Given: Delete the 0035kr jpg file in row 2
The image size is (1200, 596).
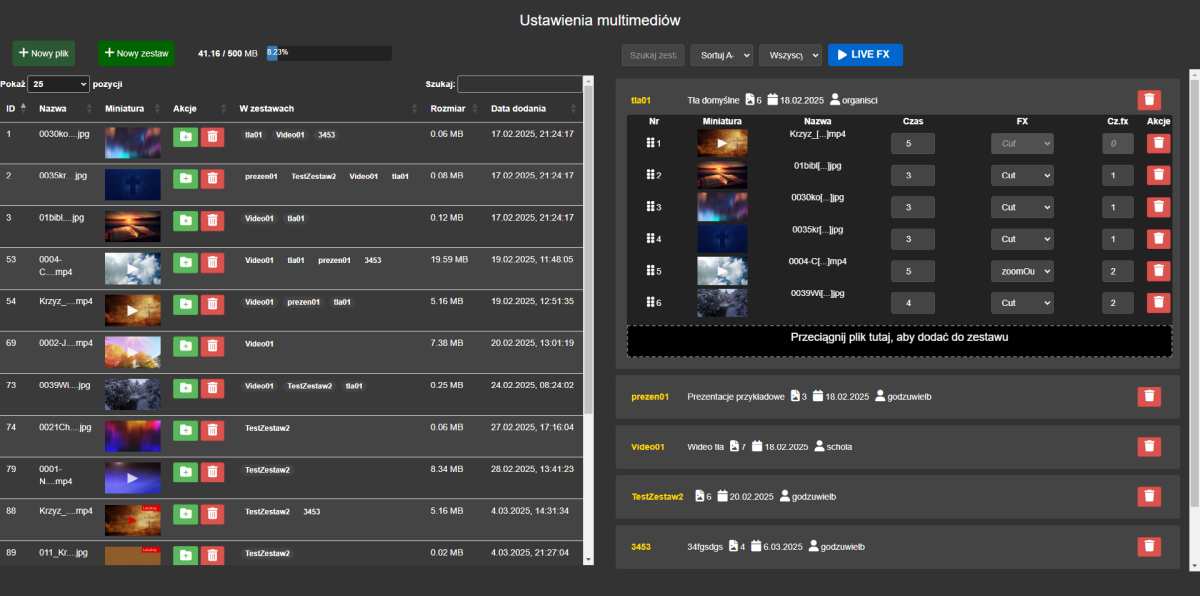Looking at the screenshot, I should (x=212, y=179).
